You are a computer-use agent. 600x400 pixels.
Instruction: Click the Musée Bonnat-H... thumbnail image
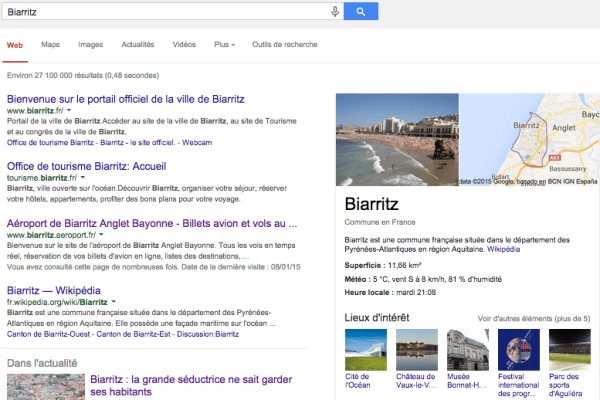pos(468,350)
